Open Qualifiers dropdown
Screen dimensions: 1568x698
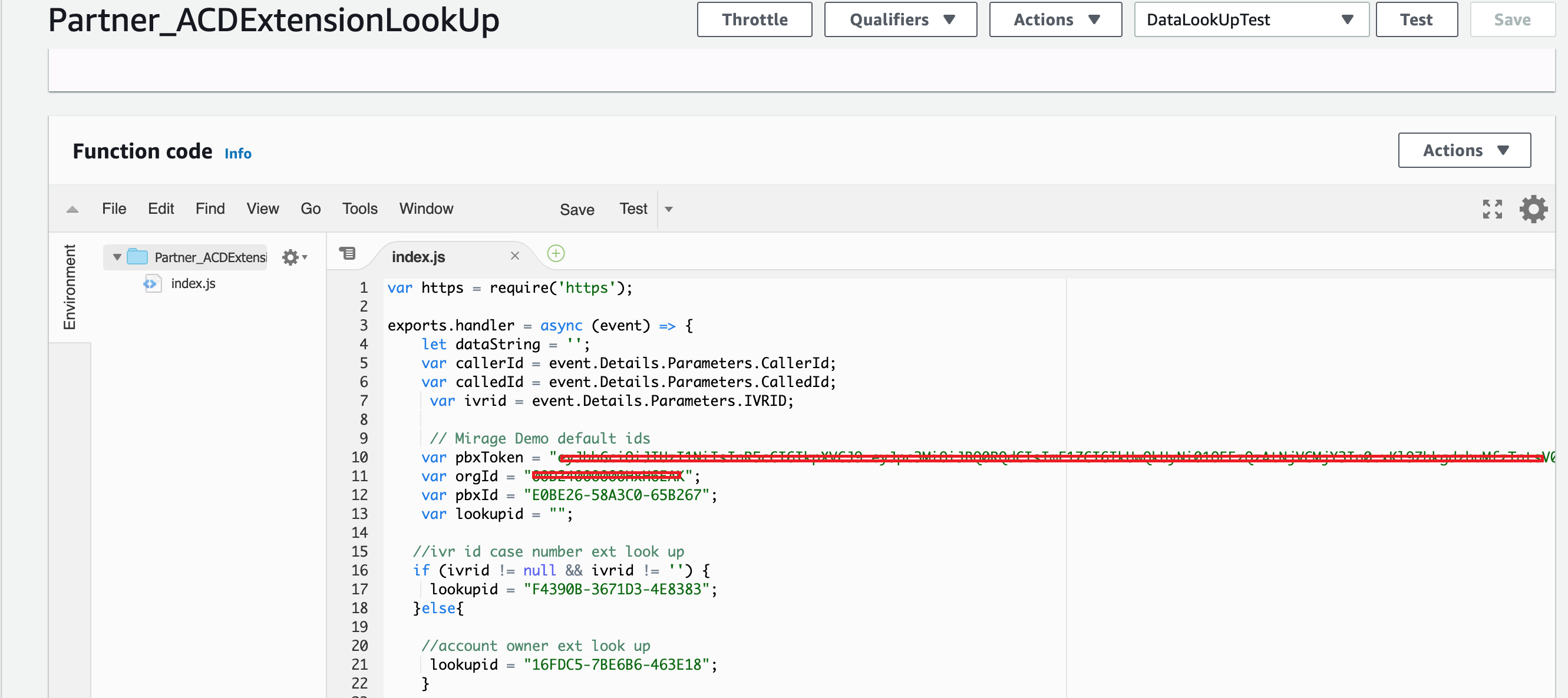pyautogui.click(x=900, y=20)
